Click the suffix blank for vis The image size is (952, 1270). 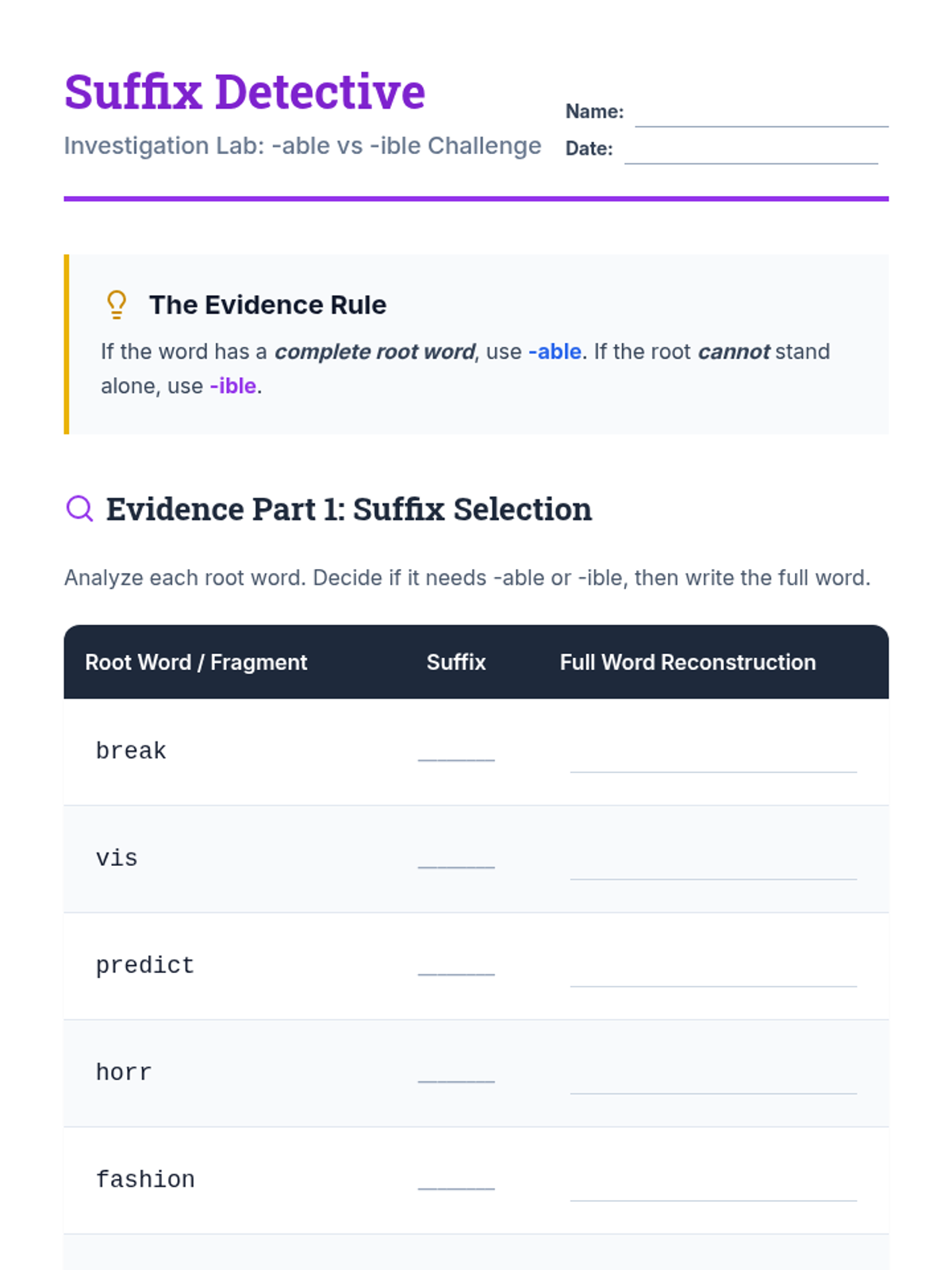(456, 860)
